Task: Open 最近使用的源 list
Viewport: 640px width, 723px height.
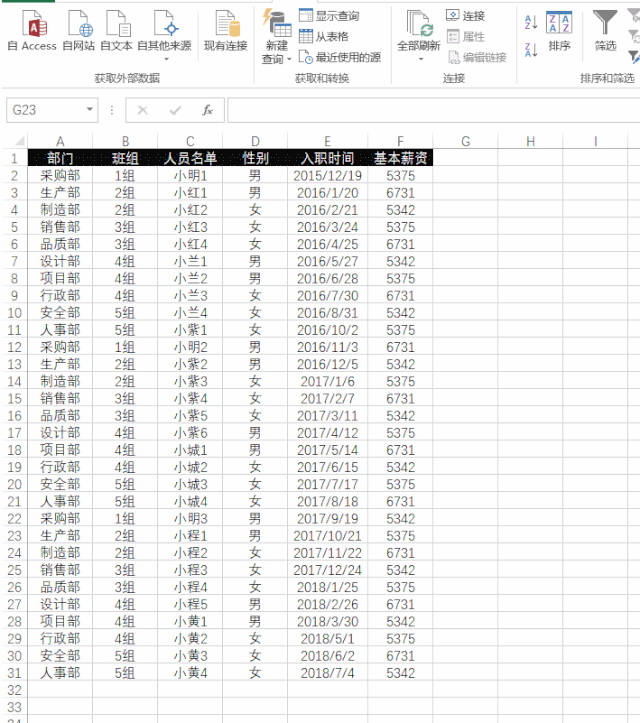Action: (x=340, y=57)
